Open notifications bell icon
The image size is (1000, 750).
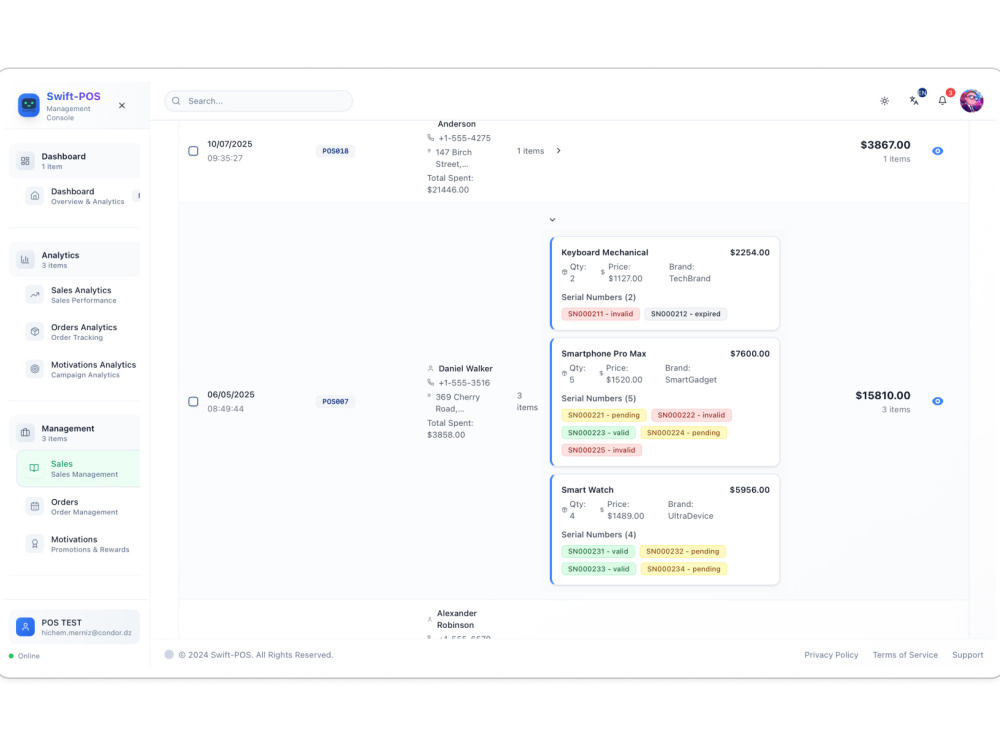pyautogui.click(x=942, y=101)
